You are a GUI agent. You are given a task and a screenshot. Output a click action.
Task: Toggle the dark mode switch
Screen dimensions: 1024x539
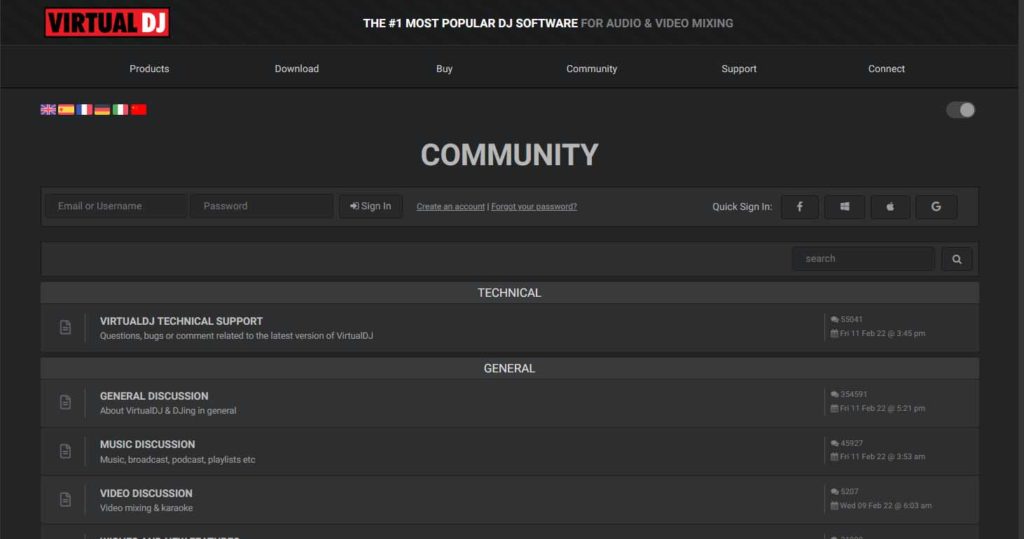961,110
